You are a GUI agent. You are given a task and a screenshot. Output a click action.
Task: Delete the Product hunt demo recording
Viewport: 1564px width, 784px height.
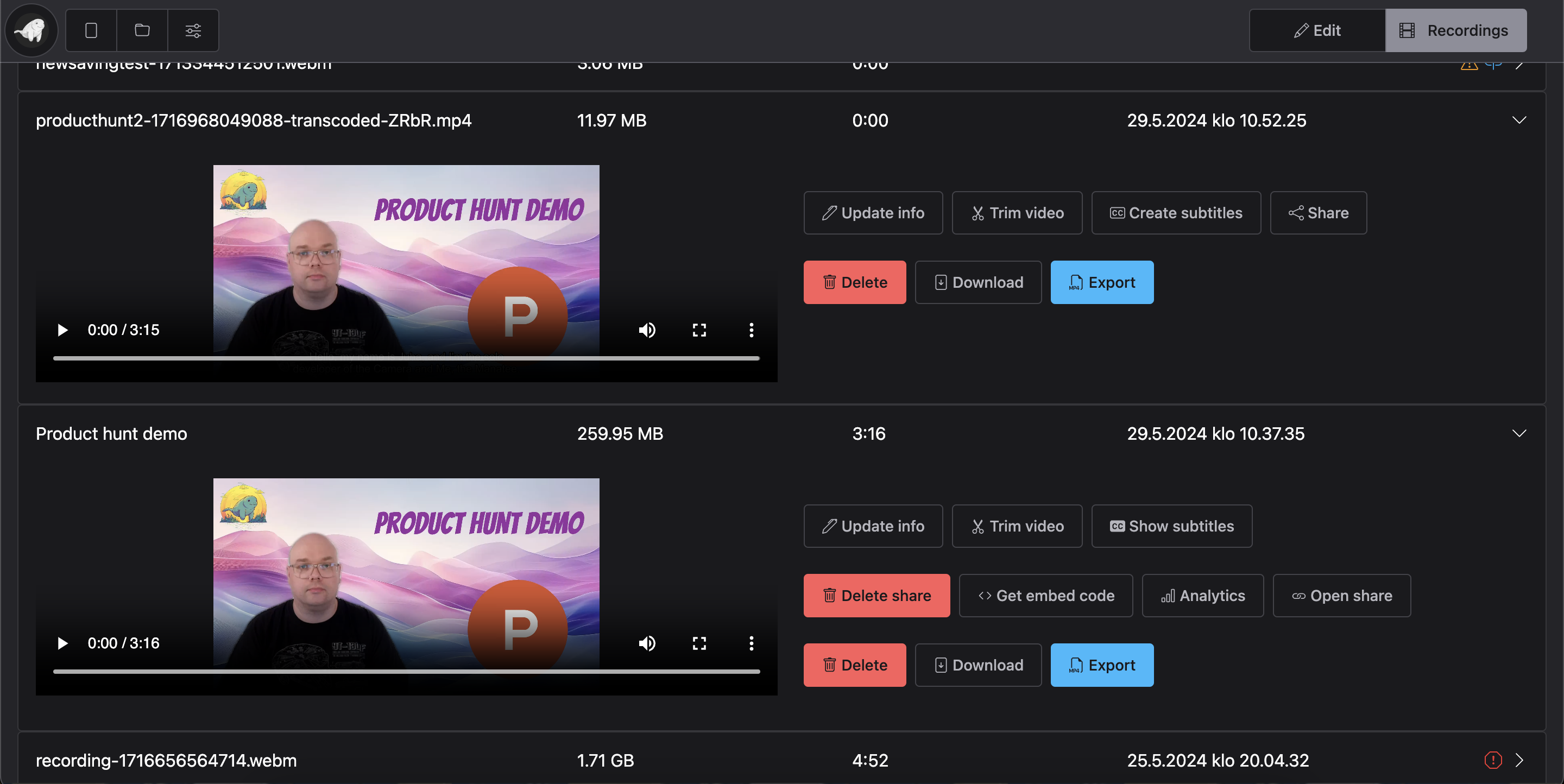pyautogui.click(x=854, y=665)
